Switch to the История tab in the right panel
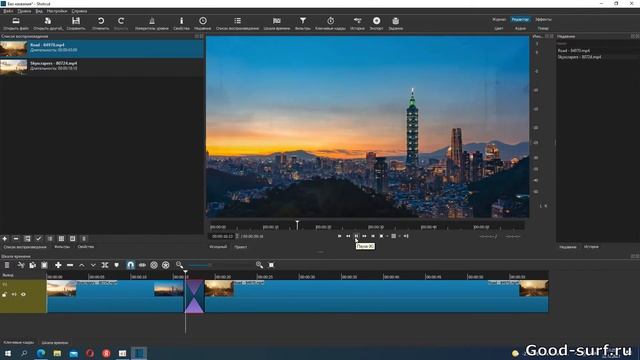The width and height of the screenshot is (640, 360). 591,247
